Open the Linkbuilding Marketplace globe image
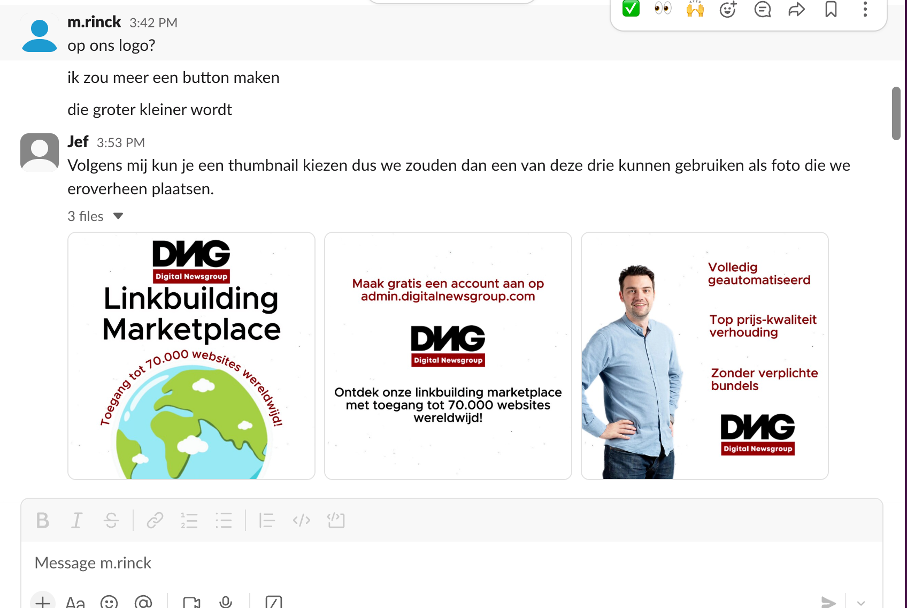The width and height of the screenshot is (908, 608). coord(191,356)
